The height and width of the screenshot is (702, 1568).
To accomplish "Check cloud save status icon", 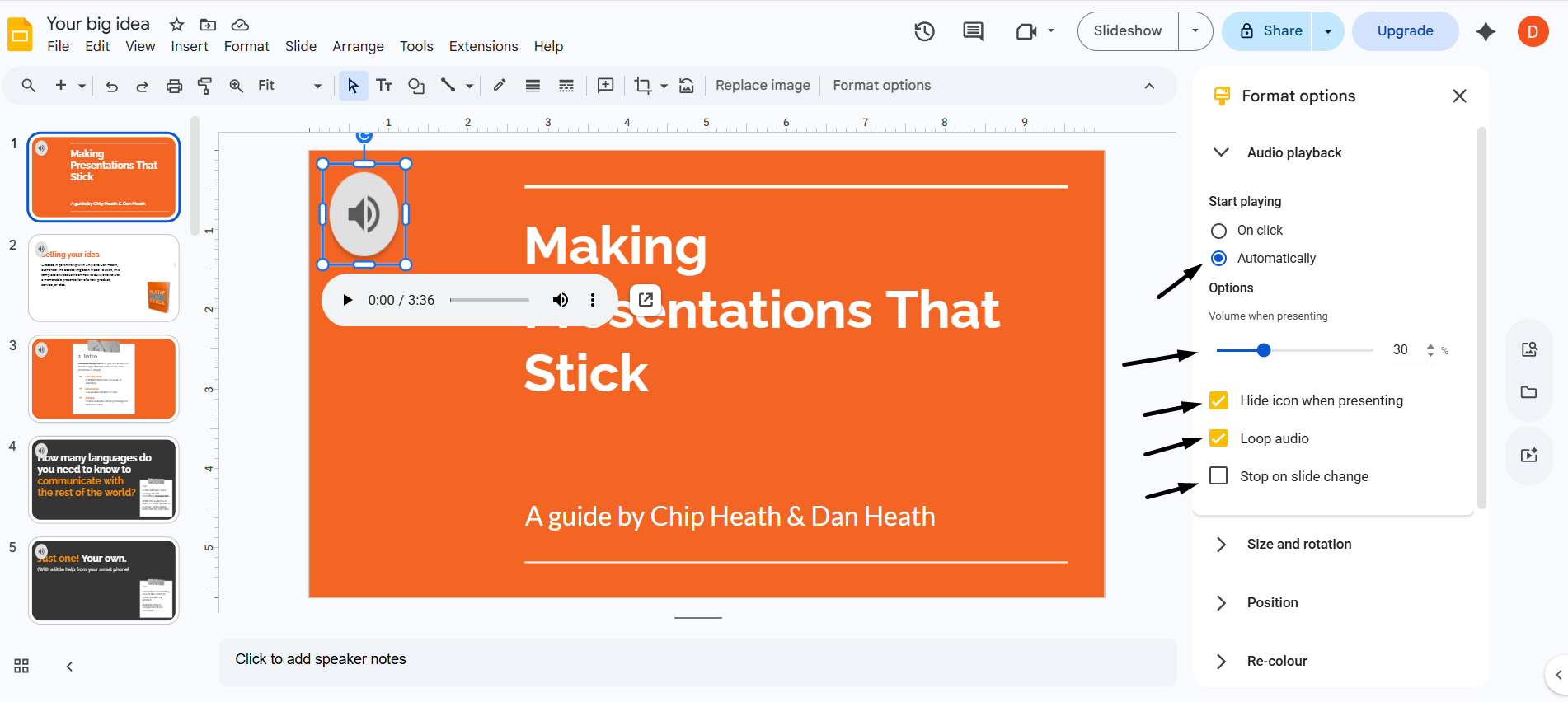I will [x=240, y=25].
